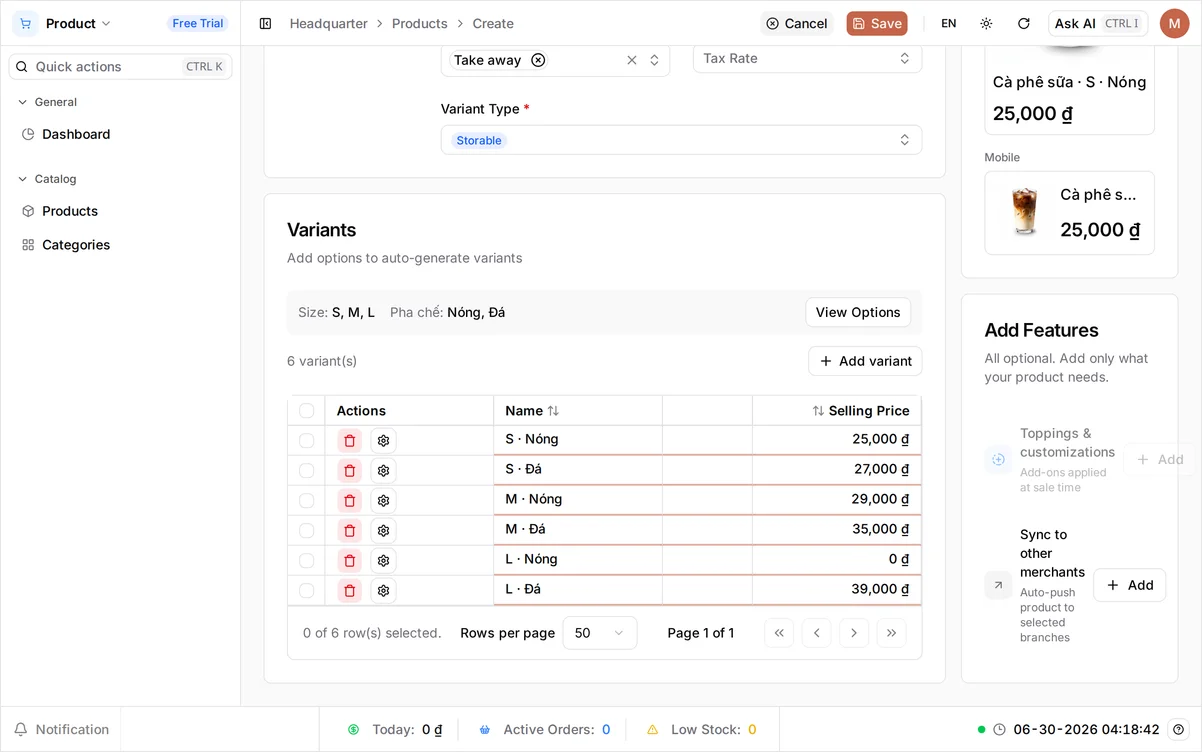Viewport: 1202px width, 752px height.
Task: Click the Low Stock status entry
Action: coord(702,730)
